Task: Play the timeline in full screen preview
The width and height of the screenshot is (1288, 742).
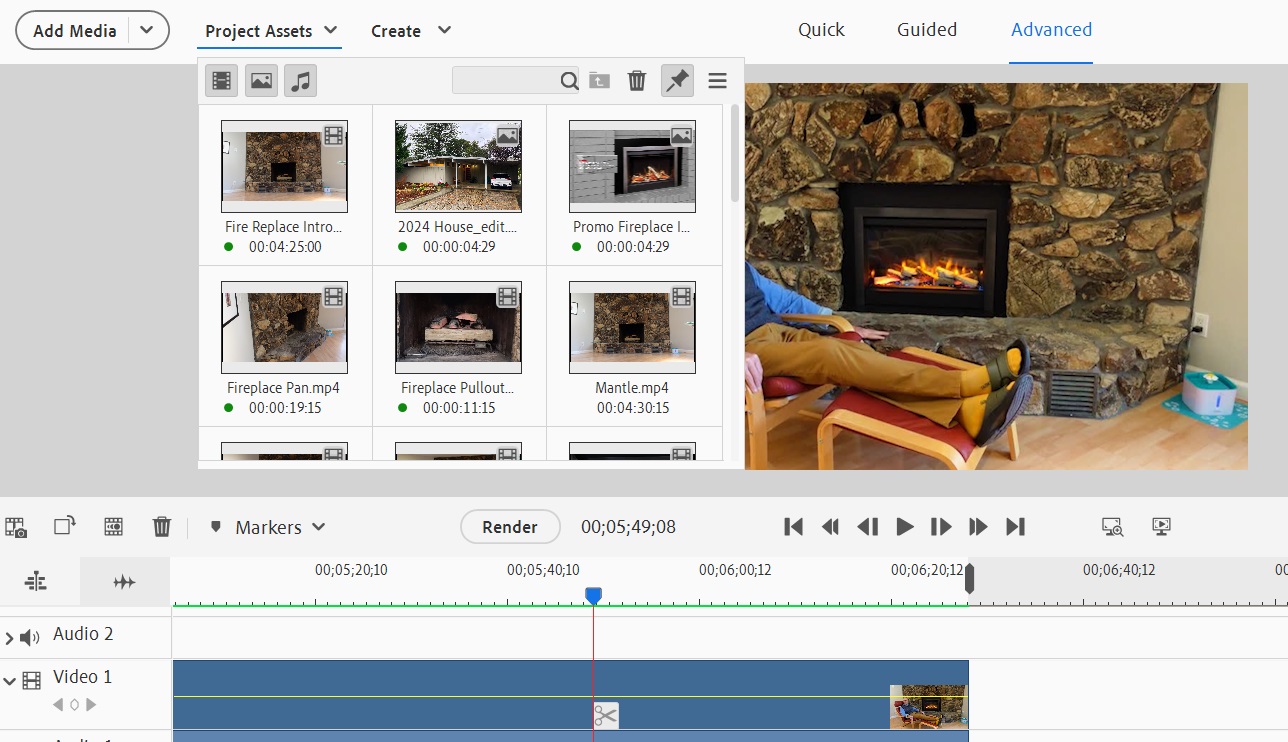Action: pyautogui.click(x=1161, y=527)
